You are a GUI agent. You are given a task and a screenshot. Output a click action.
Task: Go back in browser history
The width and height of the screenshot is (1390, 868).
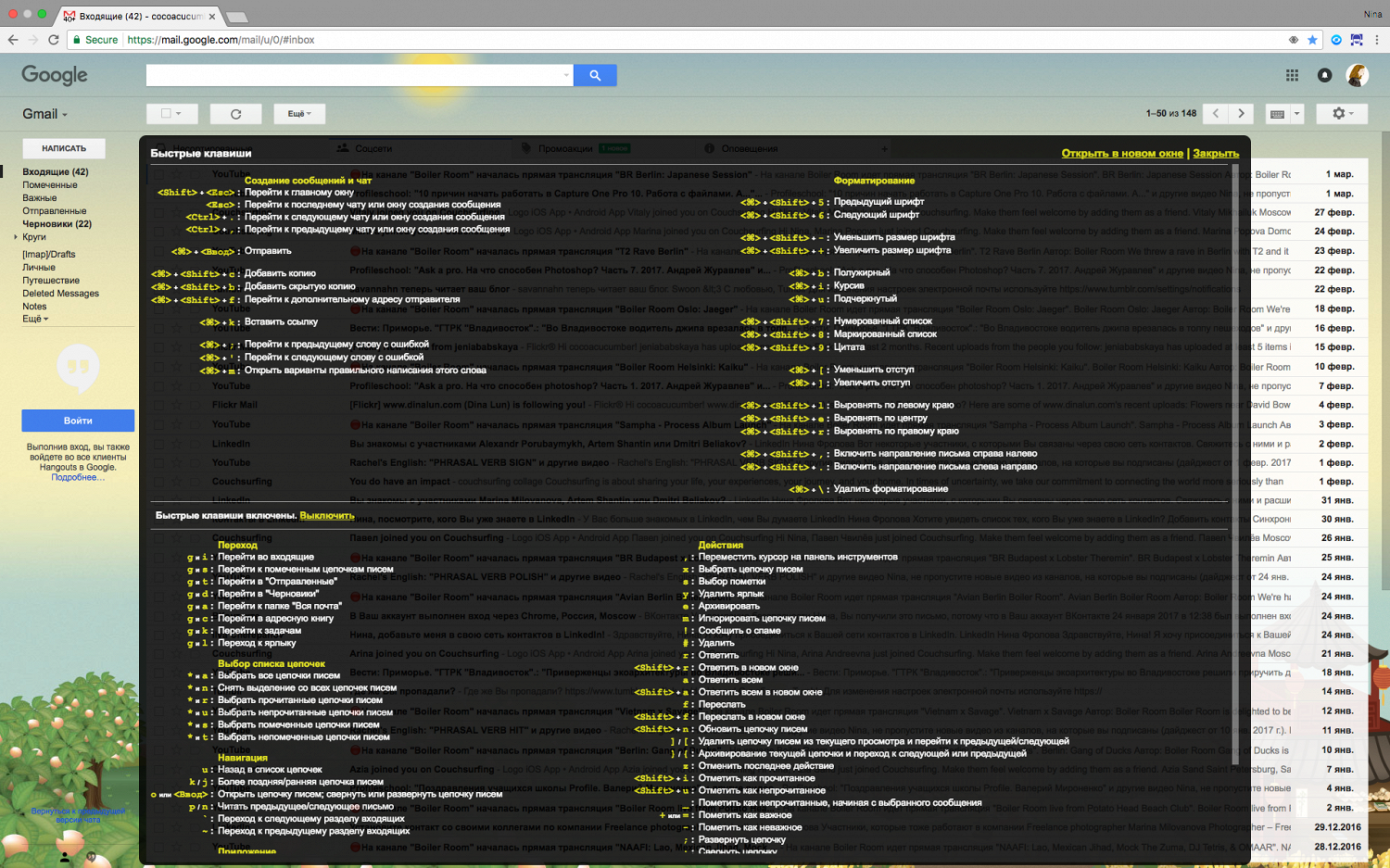[13, 40]
